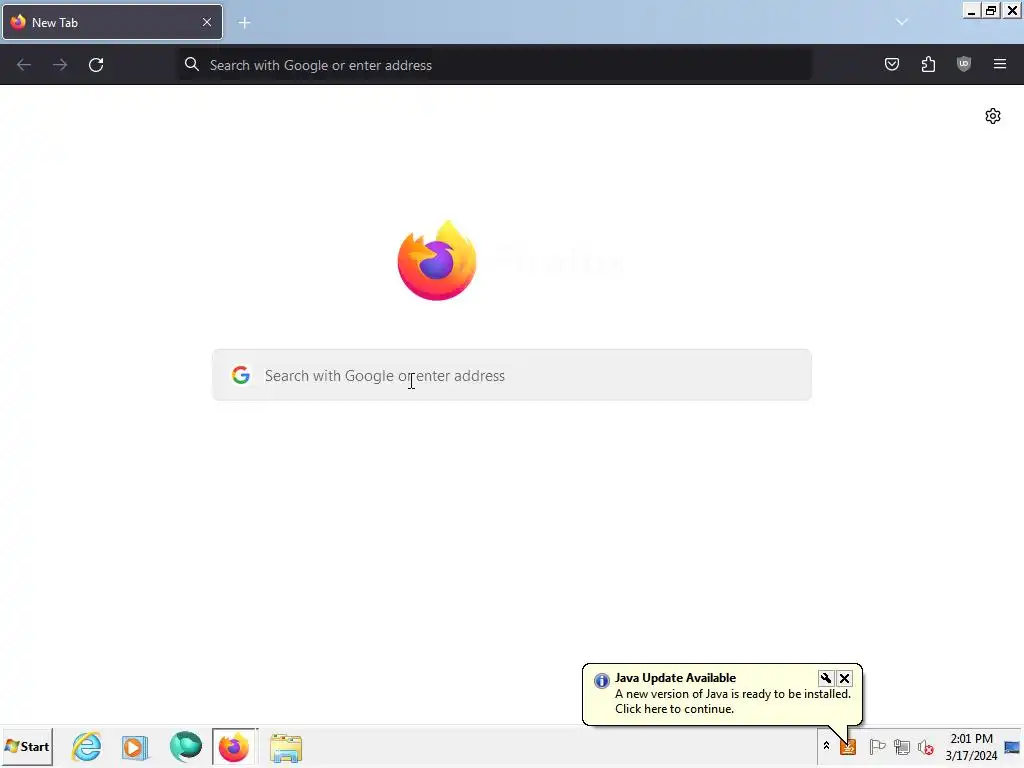This screenshot has height=768, width=1024.
Task: Expand the list all tabs chevron
Action: click(x=902, y=22)
